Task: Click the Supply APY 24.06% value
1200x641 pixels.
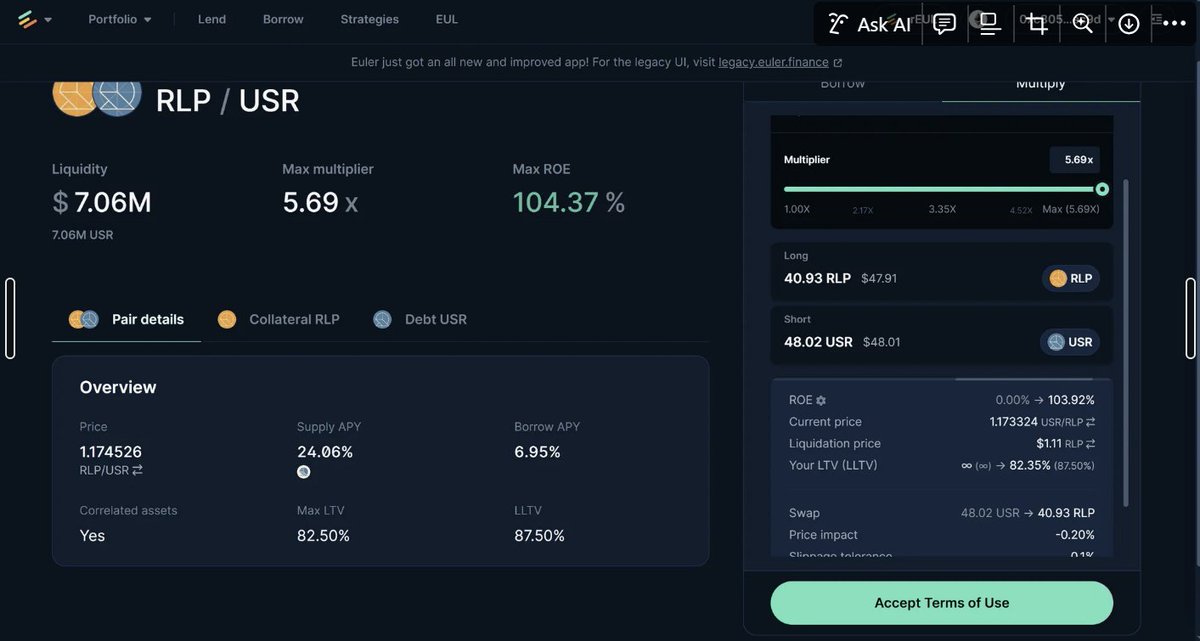Action: pos(325,452)
